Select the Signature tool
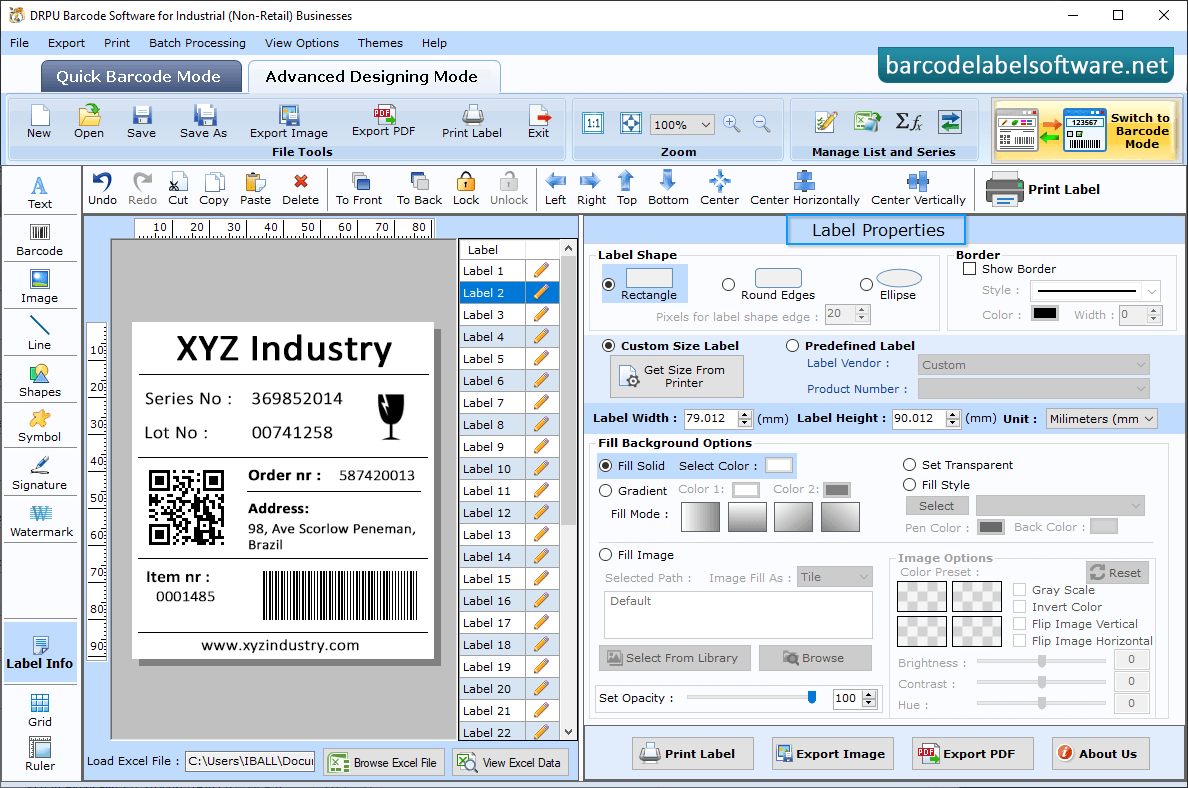Viewport: 1188px width, 788px height. pos(39,474)
